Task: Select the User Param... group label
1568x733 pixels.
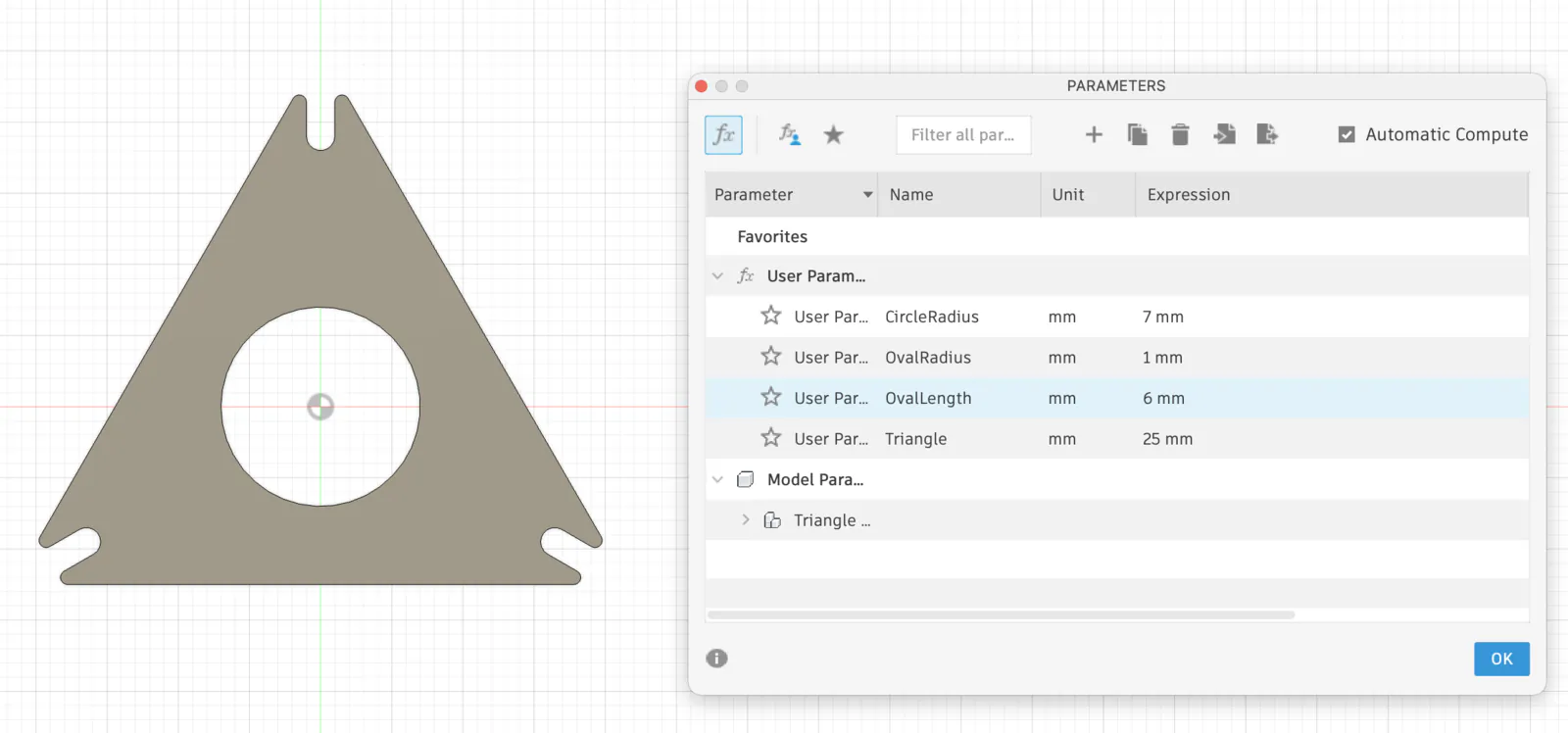Action: (816, 276)
